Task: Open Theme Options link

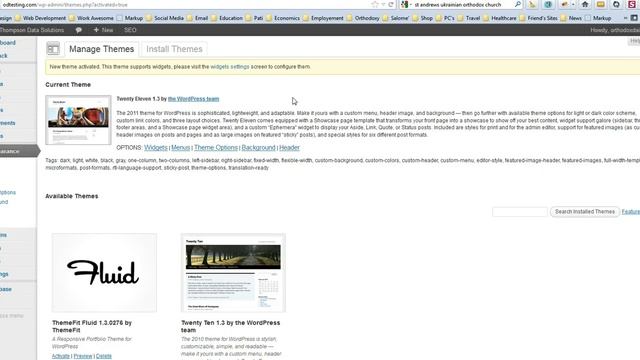Action: pos(216,148)
